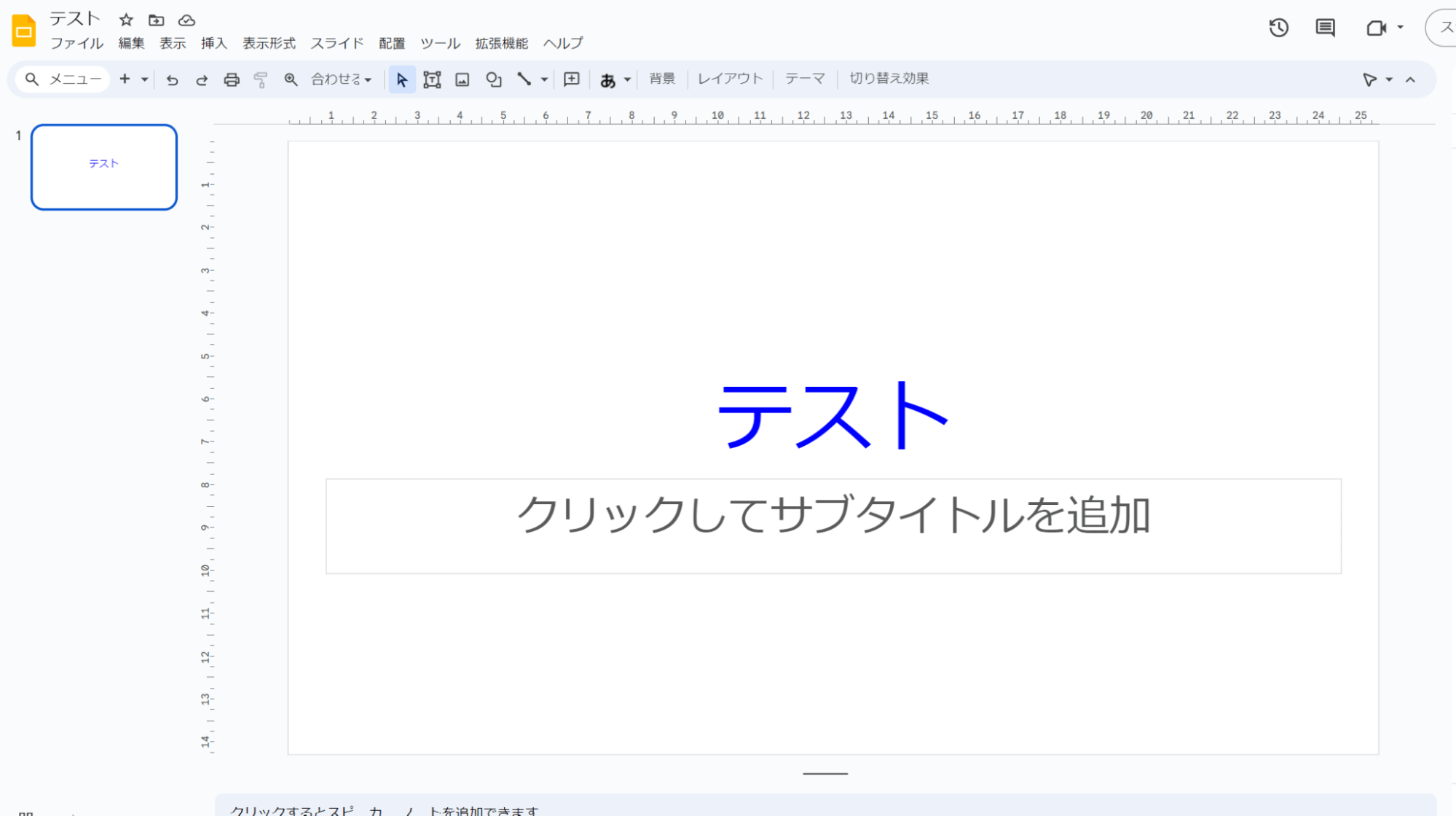The image size is (1456, 816).
Task: Open version history clock icon
Action: 1278,28
